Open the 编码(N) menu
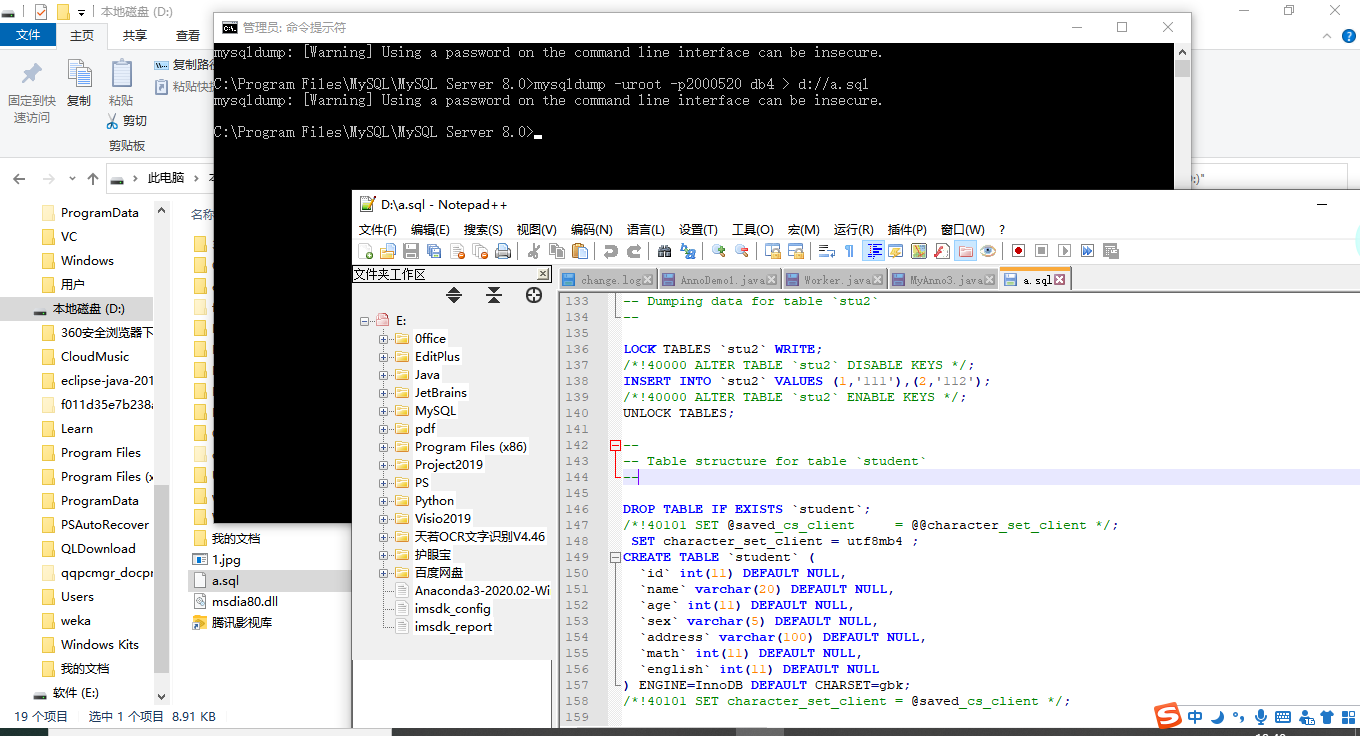 tap(591, 230)
